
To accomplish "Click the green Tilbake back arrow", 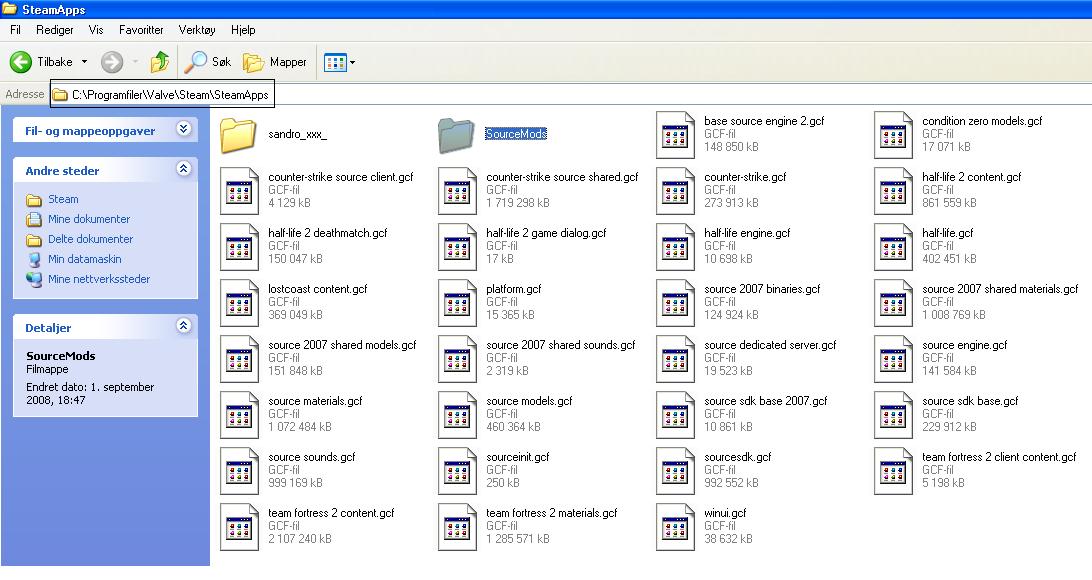I will pos(21,62).
